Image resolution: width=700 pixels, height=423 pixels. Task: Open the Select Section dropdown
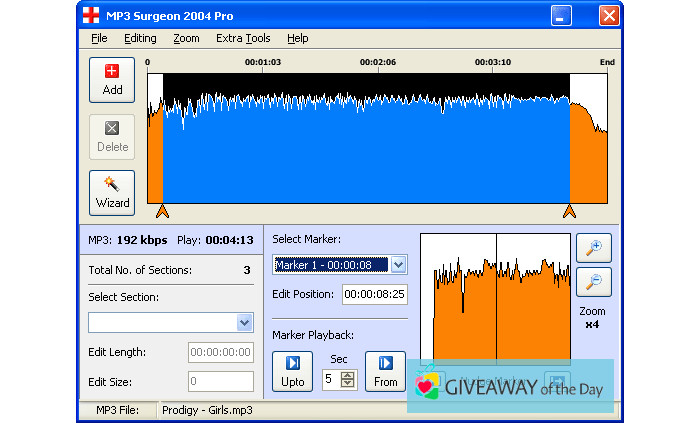244,322
